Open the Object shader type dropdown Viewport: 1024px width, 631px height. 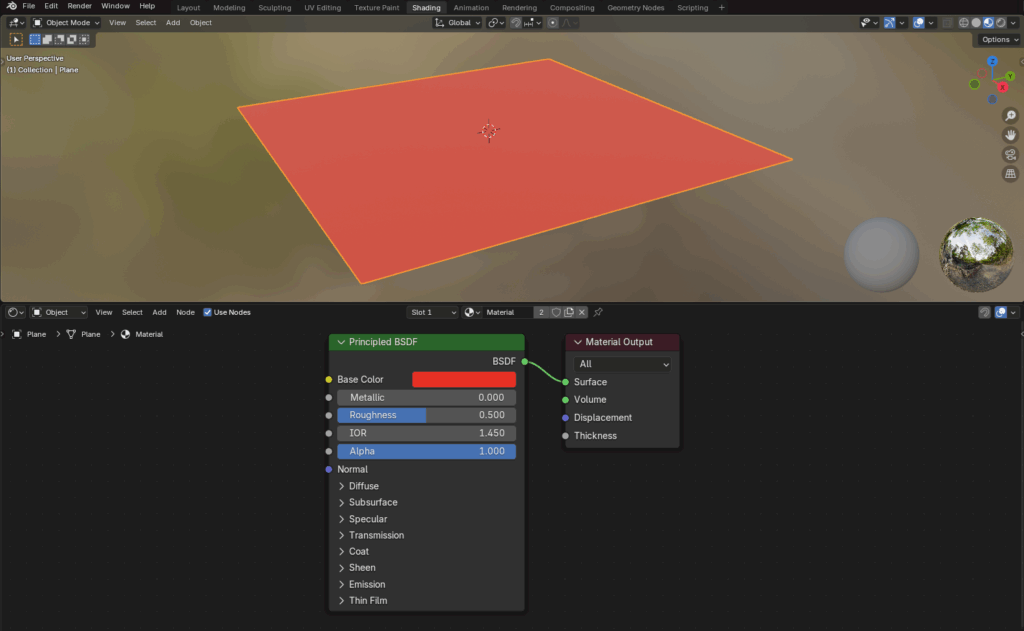coord(59,312)
